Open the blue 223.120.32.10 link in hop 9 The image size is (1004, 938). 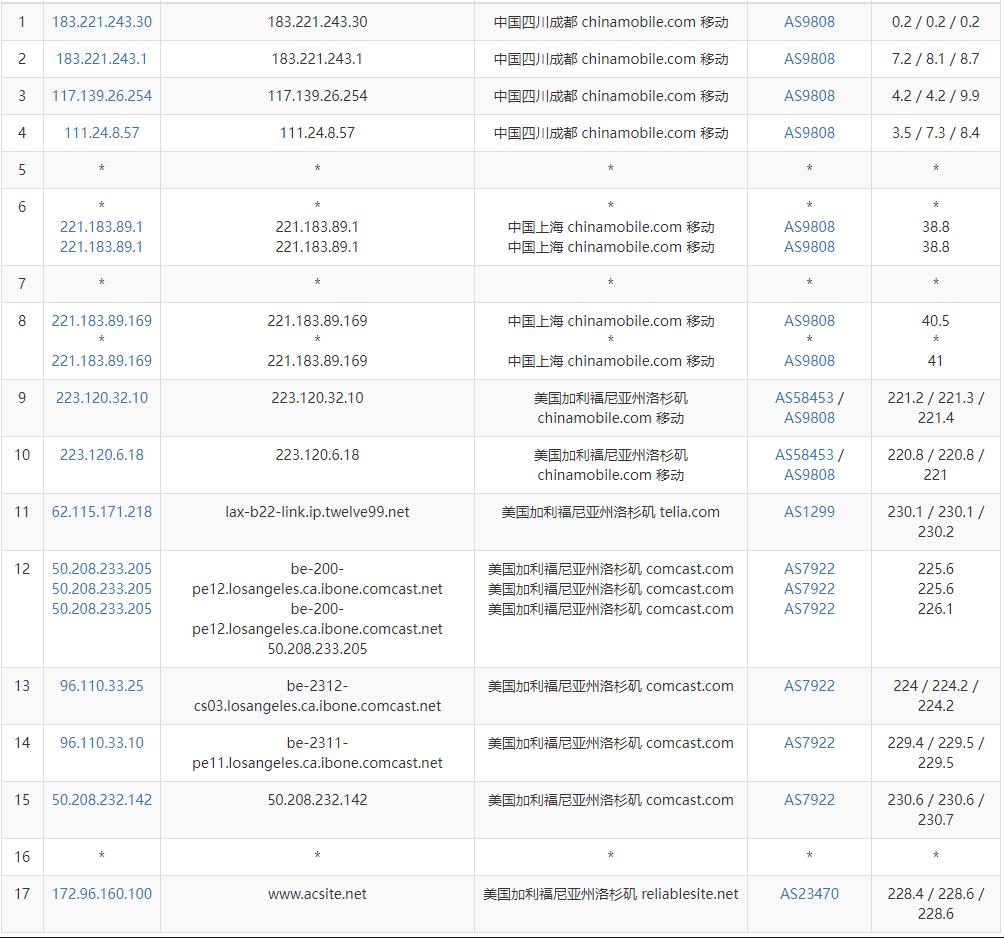pyautogui.click(x=102, y=398)
